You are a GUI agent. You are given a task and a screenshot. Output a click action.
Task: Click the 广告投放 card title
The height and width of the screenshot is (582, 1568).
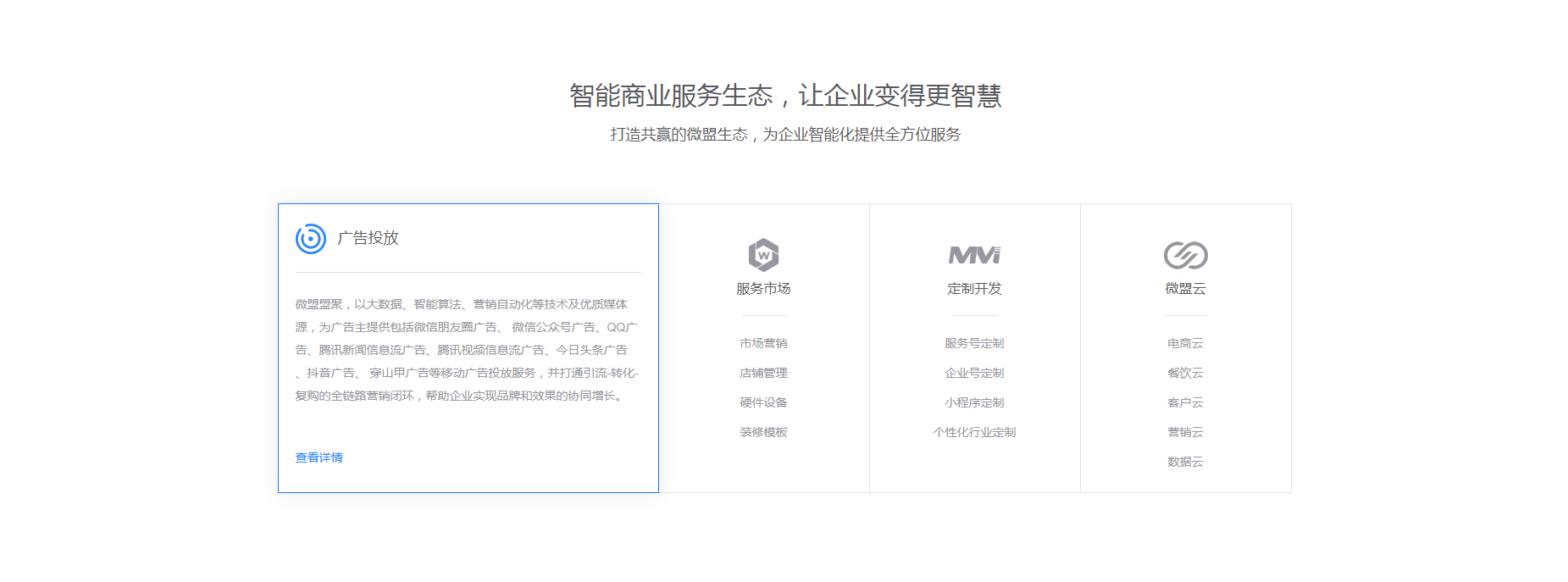pyautogui.click(x=368, y=238)
